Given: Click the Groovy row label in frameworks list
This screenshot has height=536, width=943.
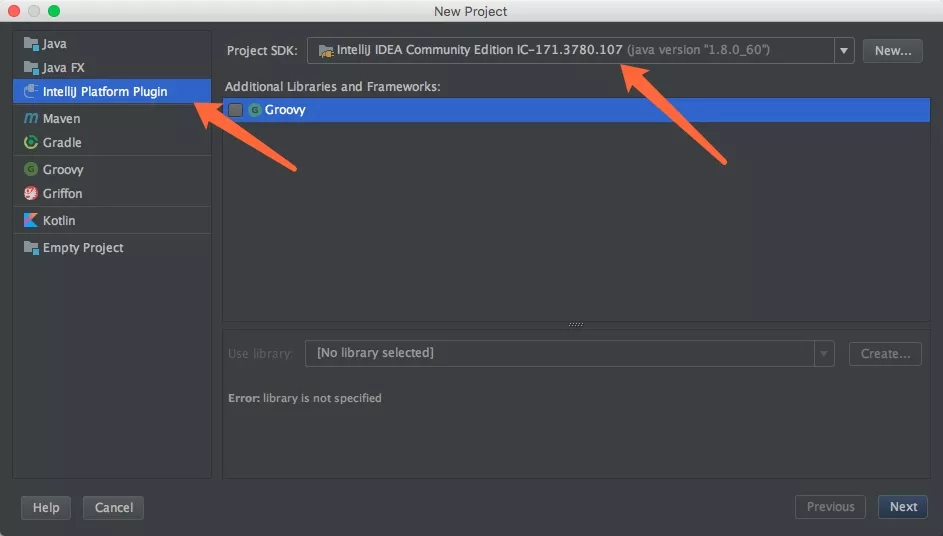Looking at the screenshot, I should (285, 109).
